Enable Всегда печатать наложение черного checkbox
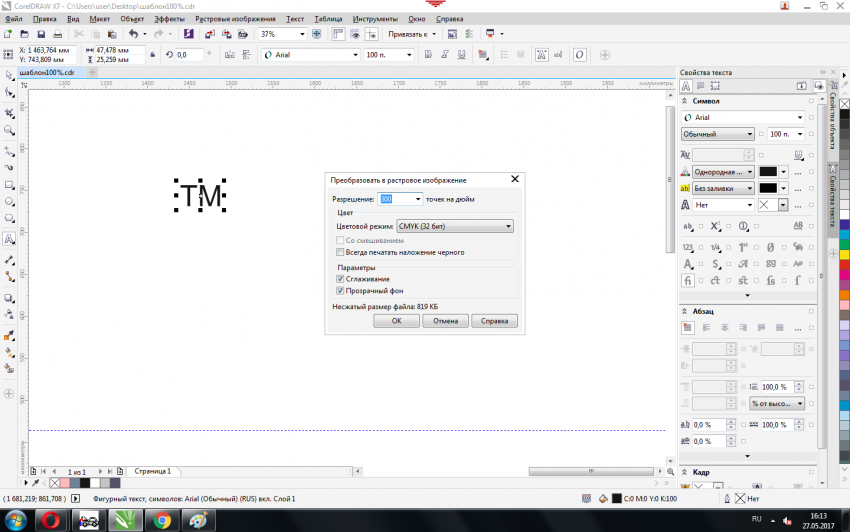The image size is (850, 532). (341, 253)
